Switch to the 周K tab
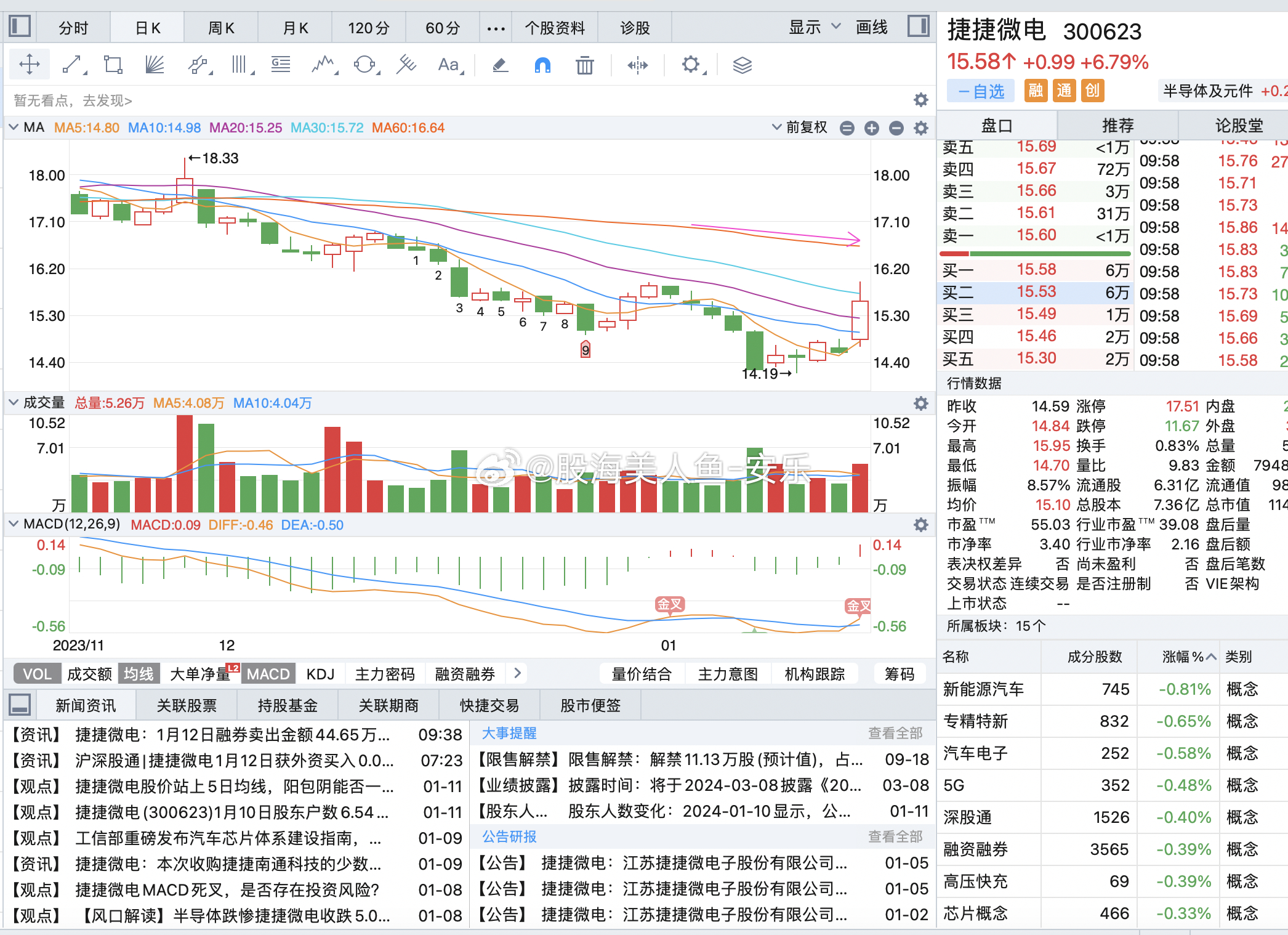 [x=220, y=26]
